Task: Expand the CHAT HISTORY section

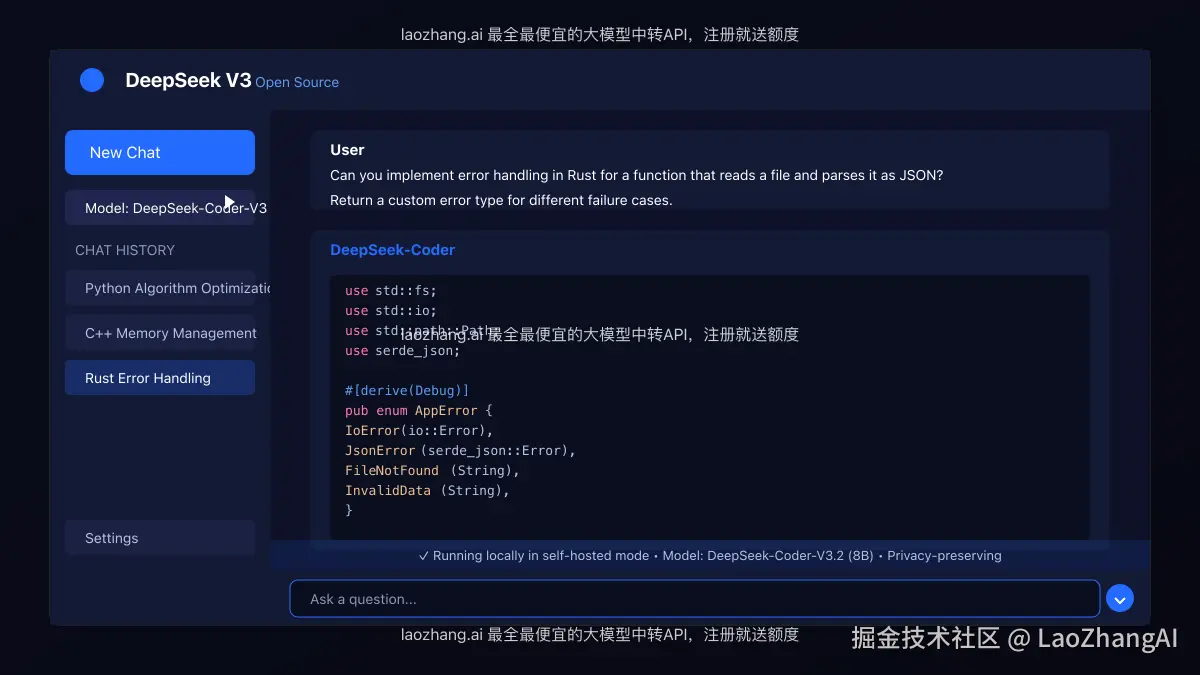Action: 124,250
